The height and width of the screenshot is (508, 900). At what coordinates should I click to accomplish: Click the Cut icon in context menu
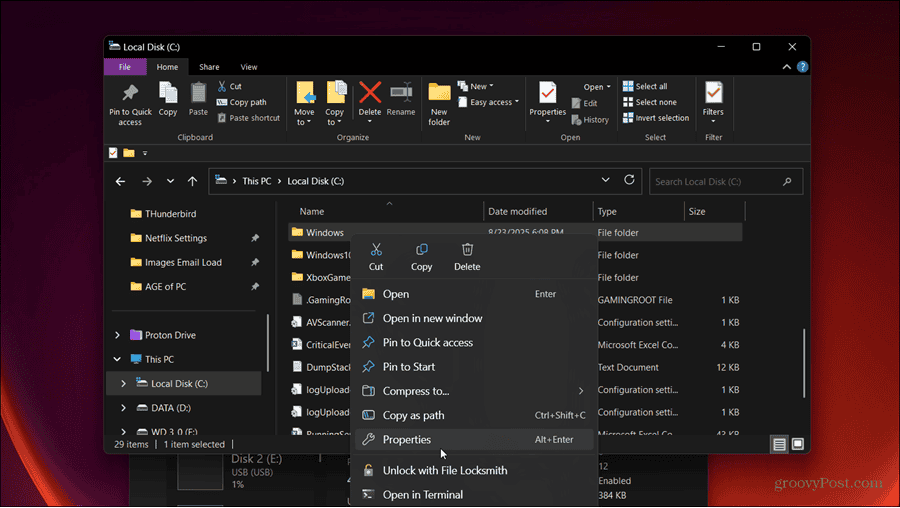tap(376, 249)
